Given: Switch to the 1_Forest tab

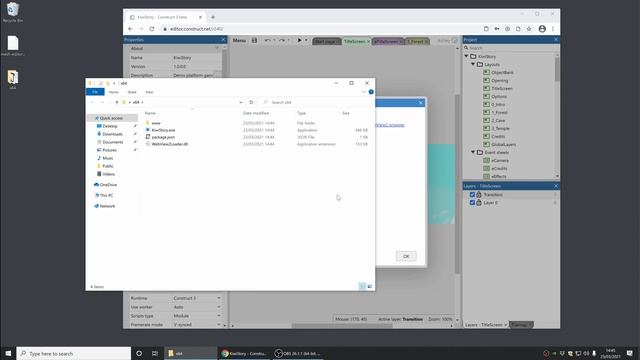Looking at the screenshot, I should pyautogui.click(x=417, y=41).
